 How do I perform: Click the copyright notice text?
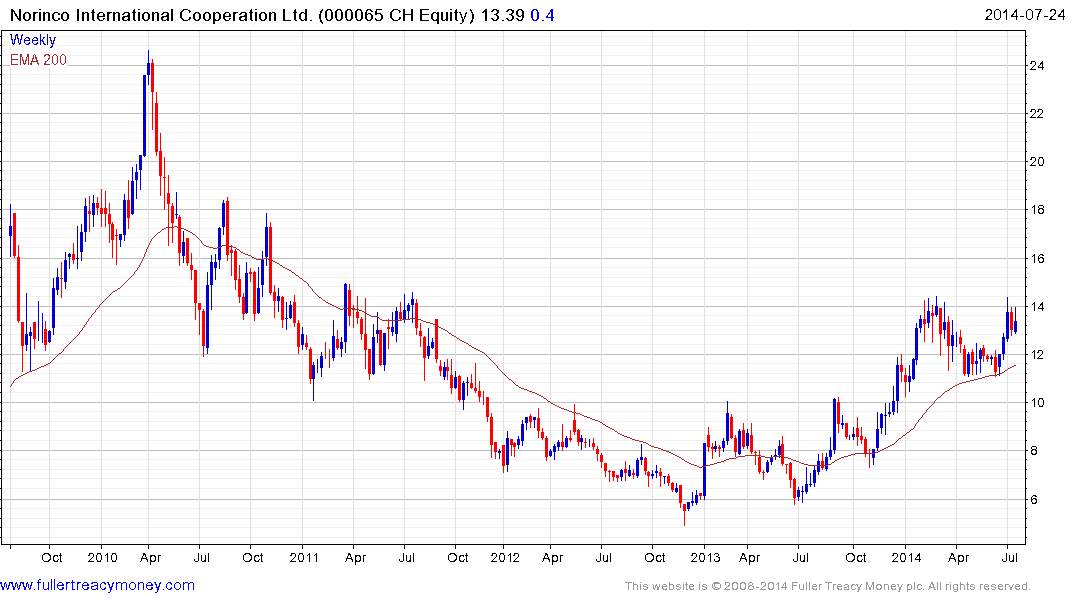click(x=828, y=586)
